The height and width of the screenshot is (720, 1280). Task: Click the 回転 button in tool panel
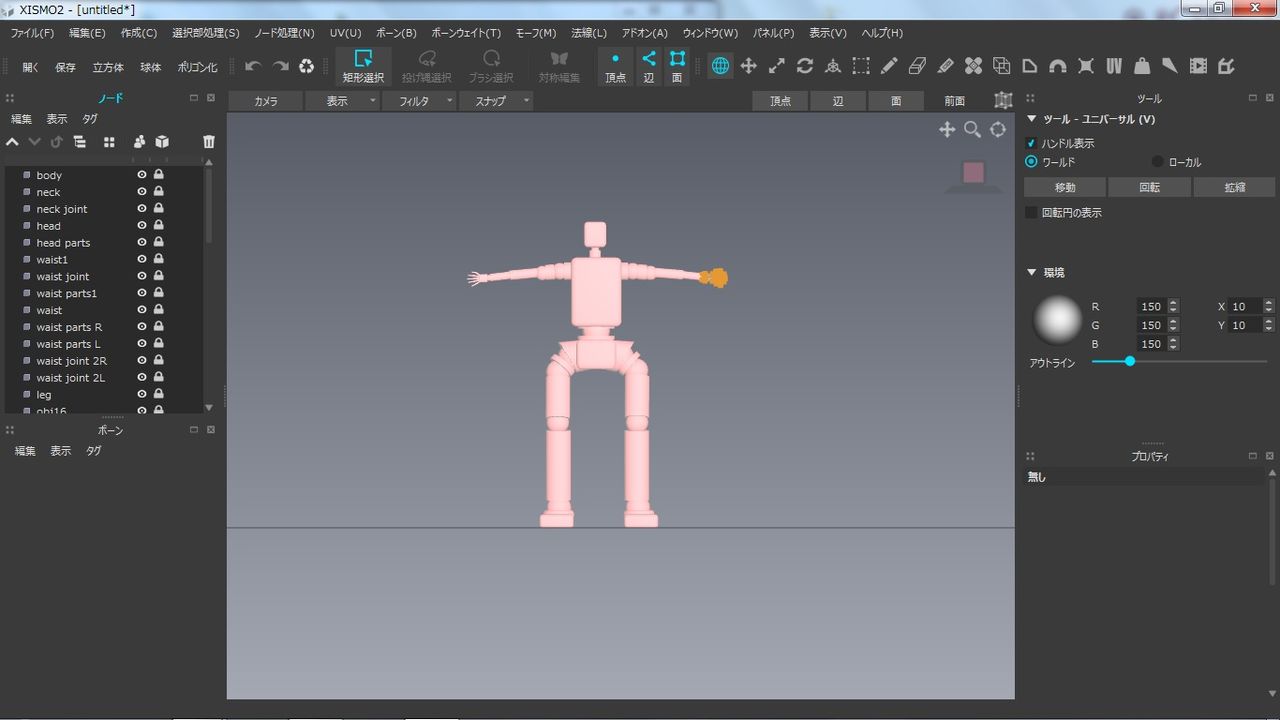click(1149, 187)
